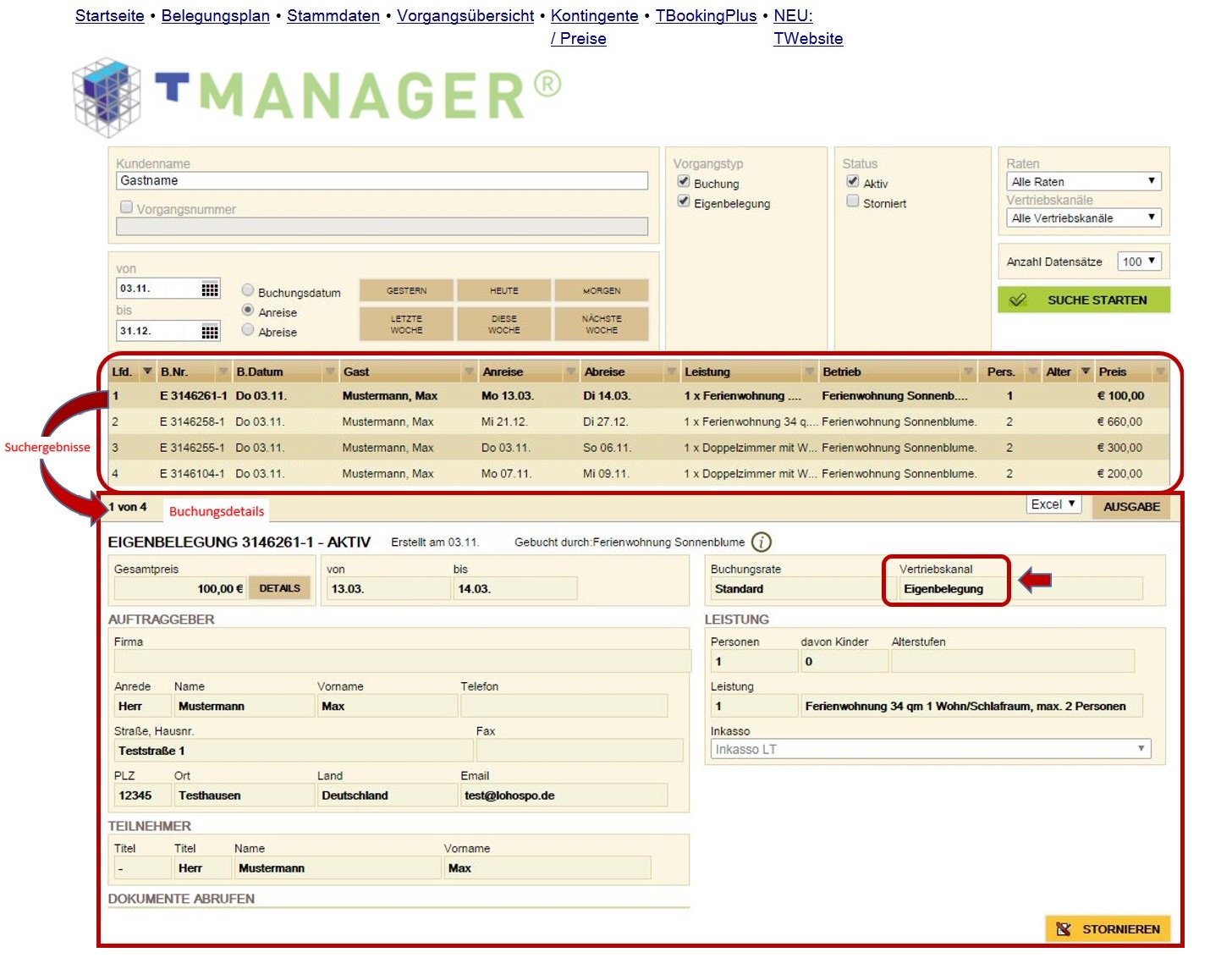1210x980 pixels.
Task: Click the GESTERN quick date button
Action: click(x=406, y=290)
